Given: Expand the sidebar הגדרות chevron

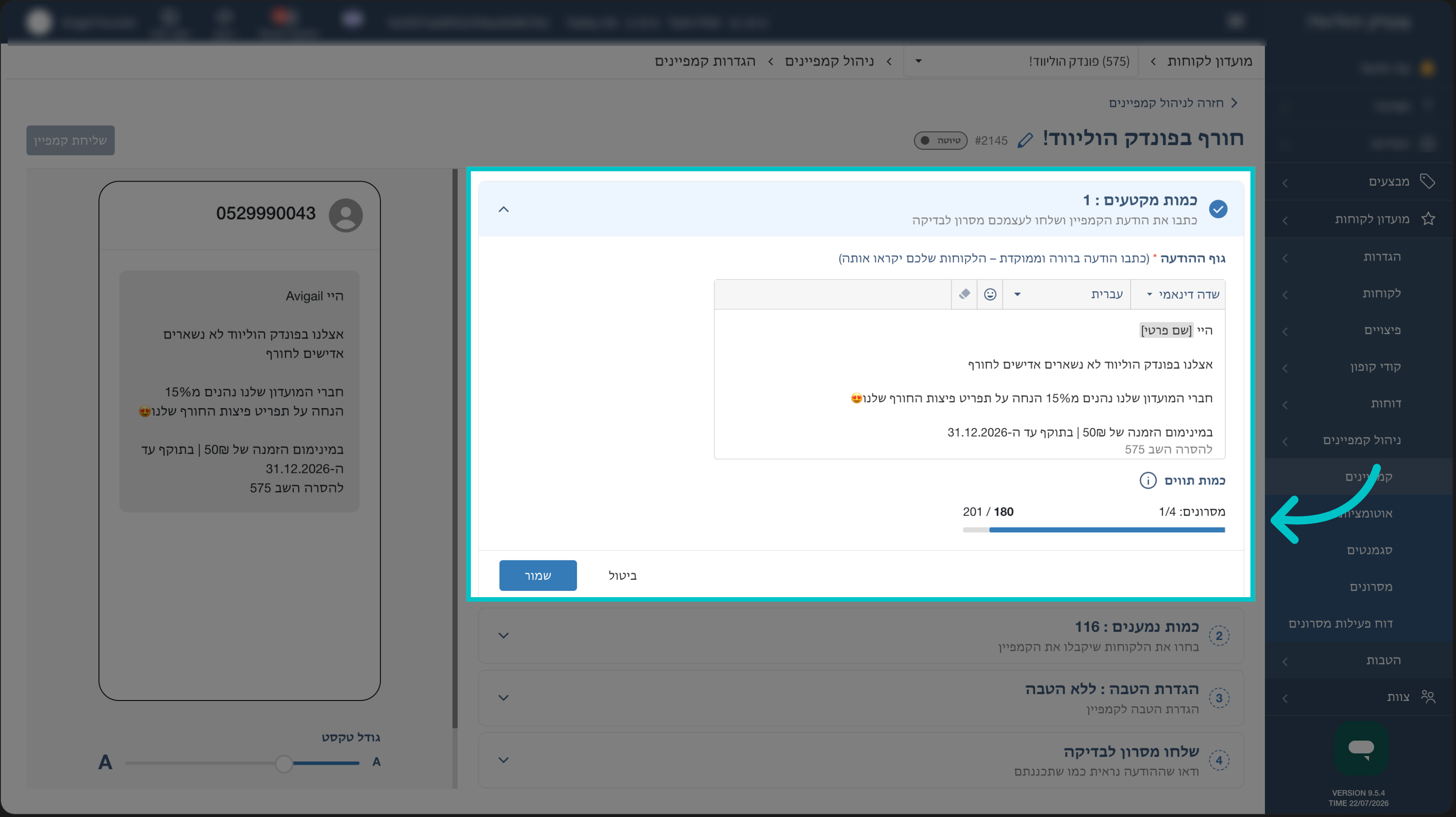Looking at the screenshot, I should click(1285, 259).
